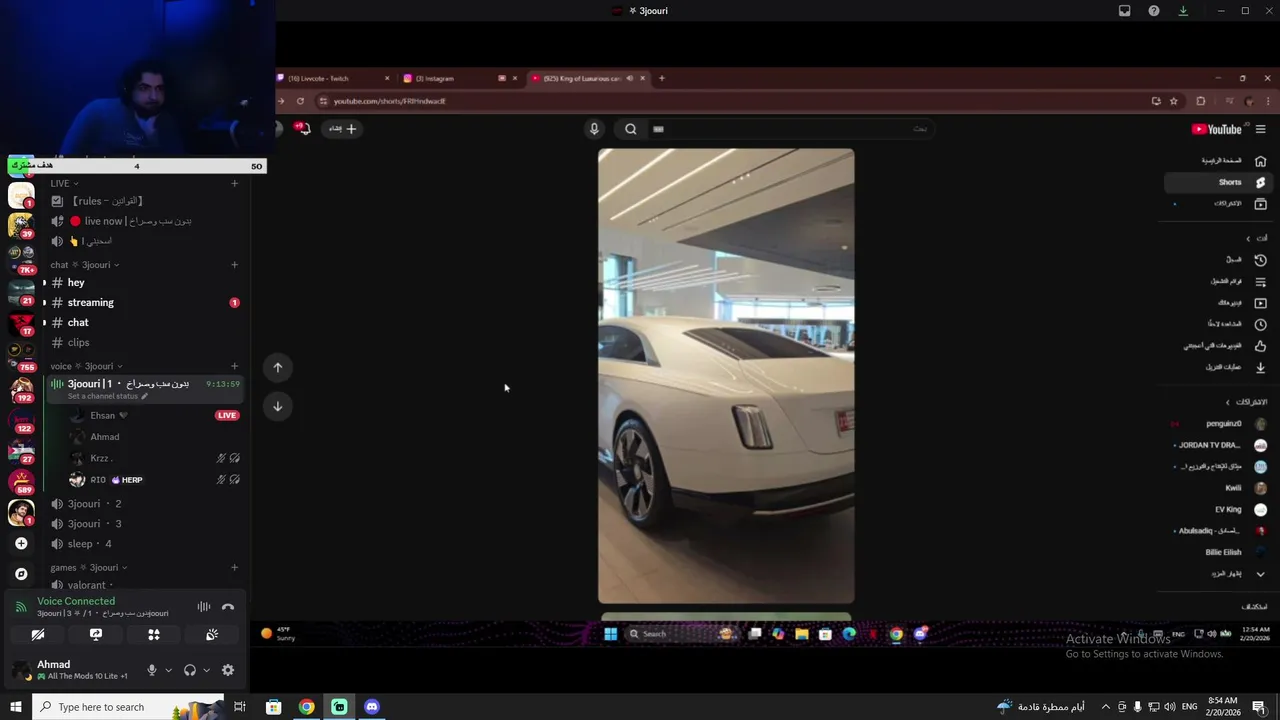Open Chrome from the bottom Windows taskbar
This screenshot has height=720, width=1280.
coord(306,707)
